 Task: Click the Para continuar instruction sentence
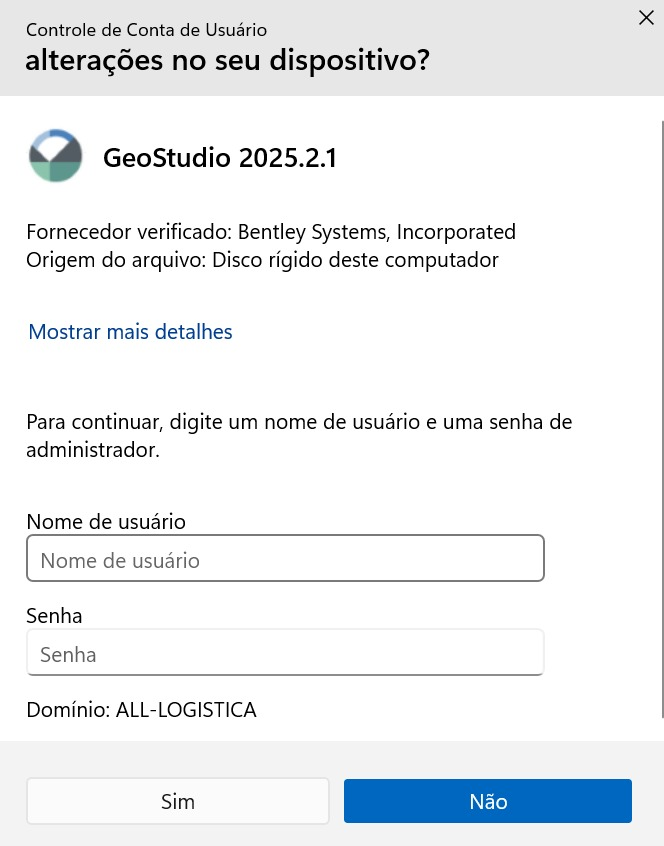(299, 435)
